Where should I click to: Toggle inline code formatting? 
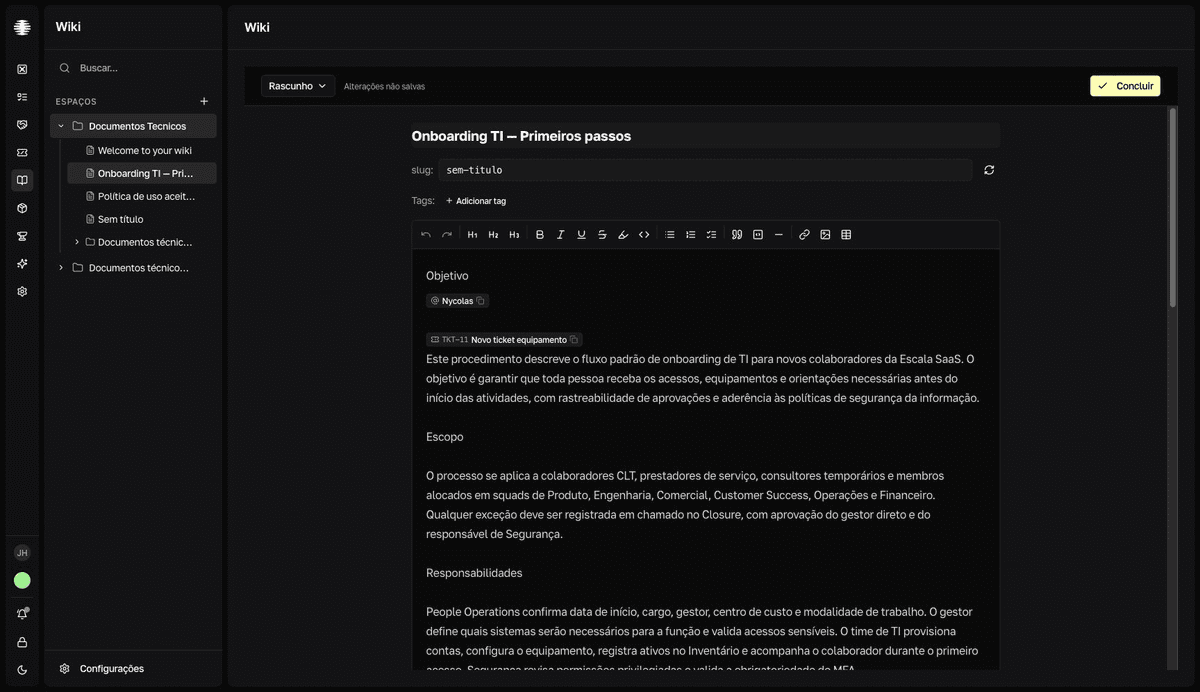pyautogui.click(x=644, y=235)
